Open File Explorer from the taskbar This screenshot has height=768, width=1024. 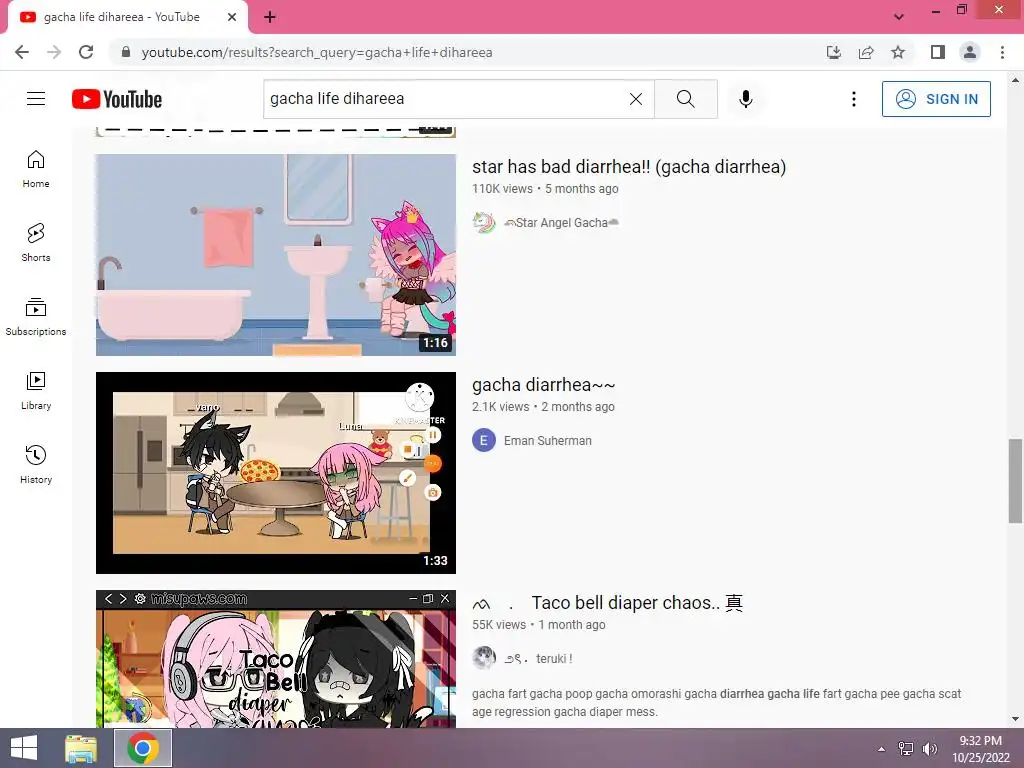(81, 748)
